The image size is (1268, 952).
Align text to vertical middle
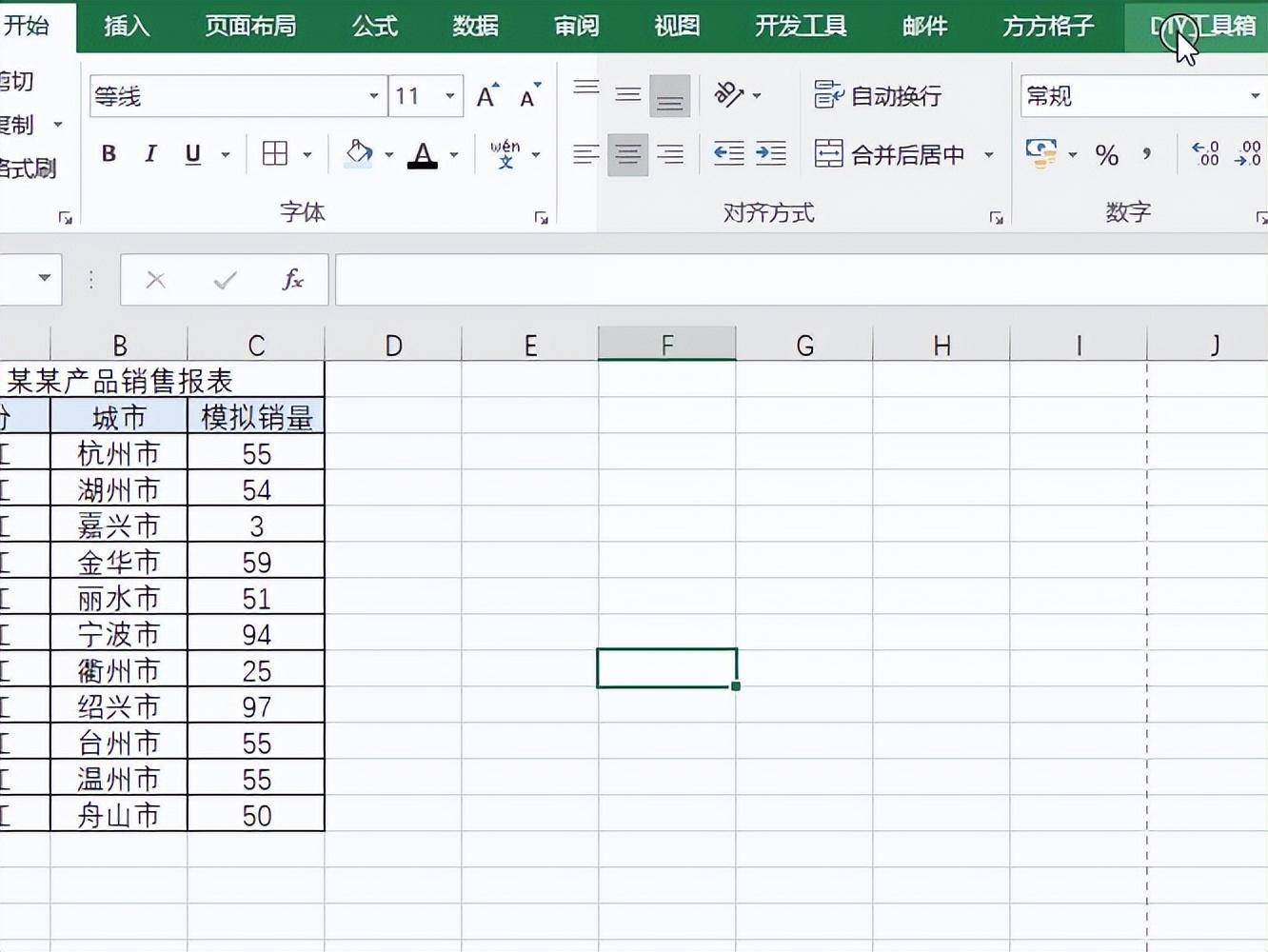click(x=628, y=95)
